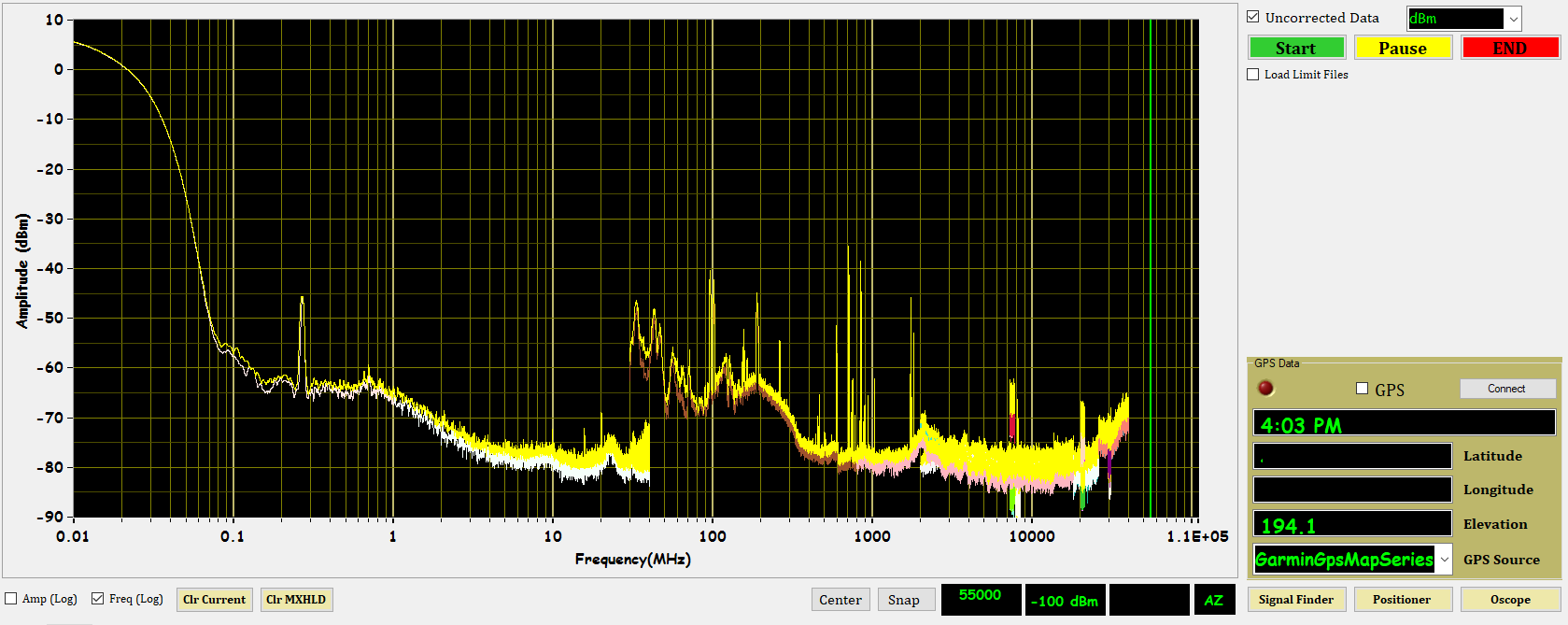The width and height of the screenshot is (1568, 625).
Task: Pause the spectrum sweep
Action: [1402, 48]
